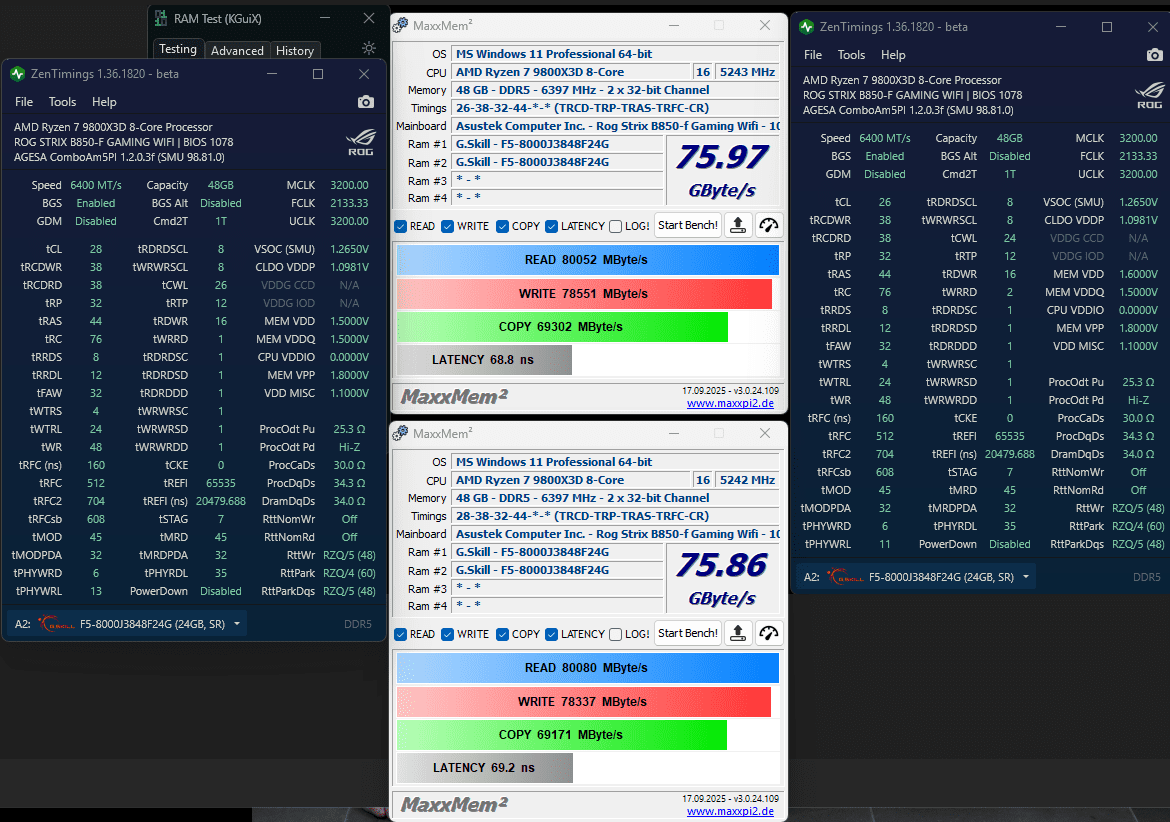Uncheck WRITE in the 75.97 GByte/s MaxxMem window
This screenshot has height=822, width=1170.
[448, 226]
